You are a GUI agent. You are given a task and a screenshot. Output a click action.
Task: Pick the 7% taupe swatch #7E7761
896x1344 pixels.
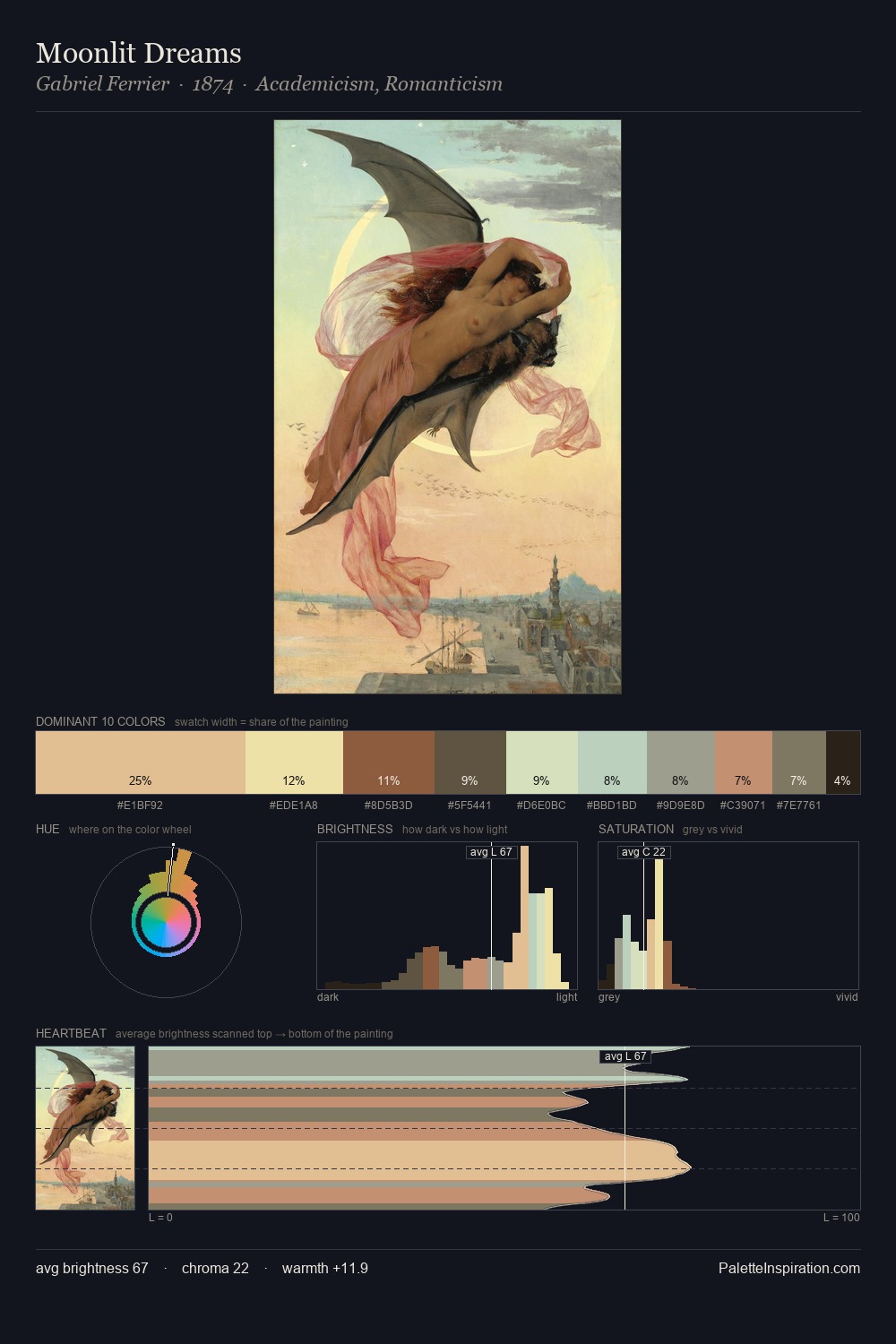(799, 762)
